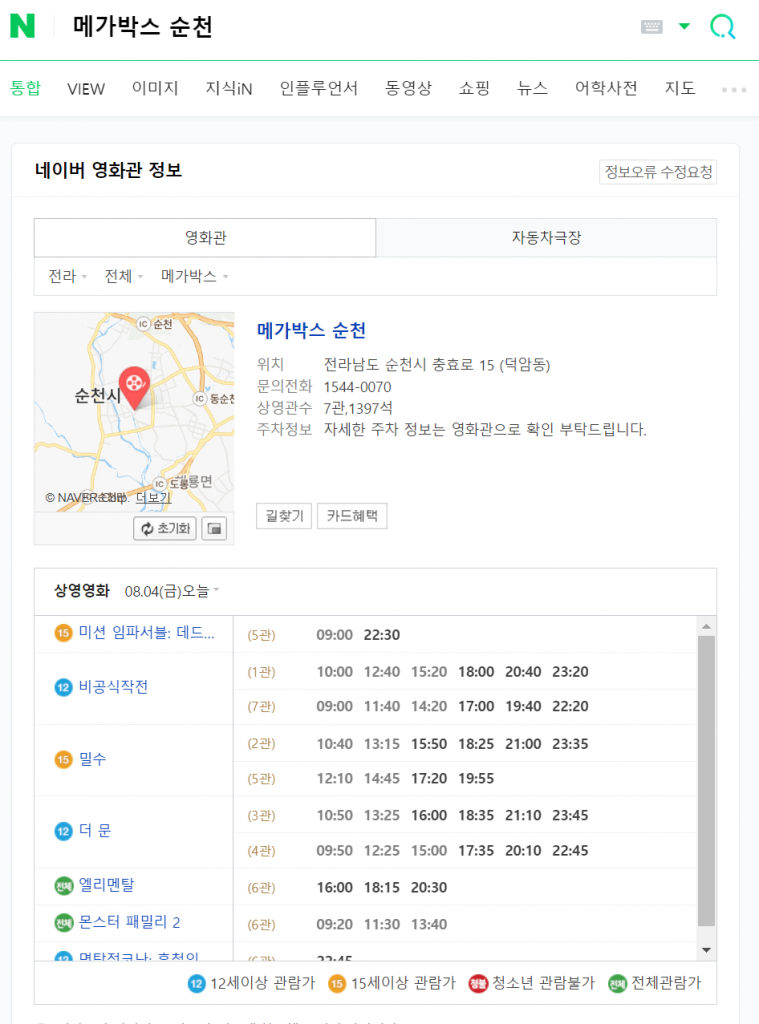Image resolution: width=759 pixels, height=1024 pixels.
Task: Select 더 문 3관 23:45 showtime
Action: tap(570, 816)
